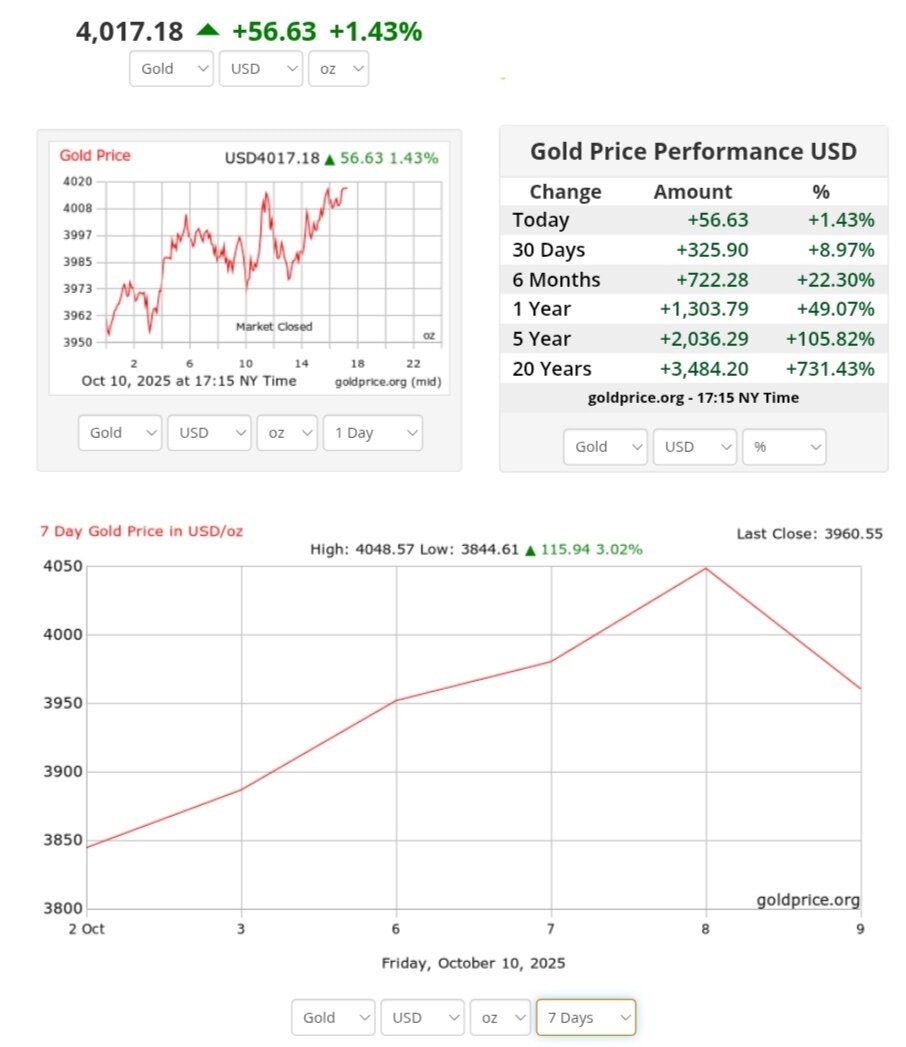Open the 7 Days time range dropdown
The height and width of the screenshot is (1047, 906).
(585, 1017)
